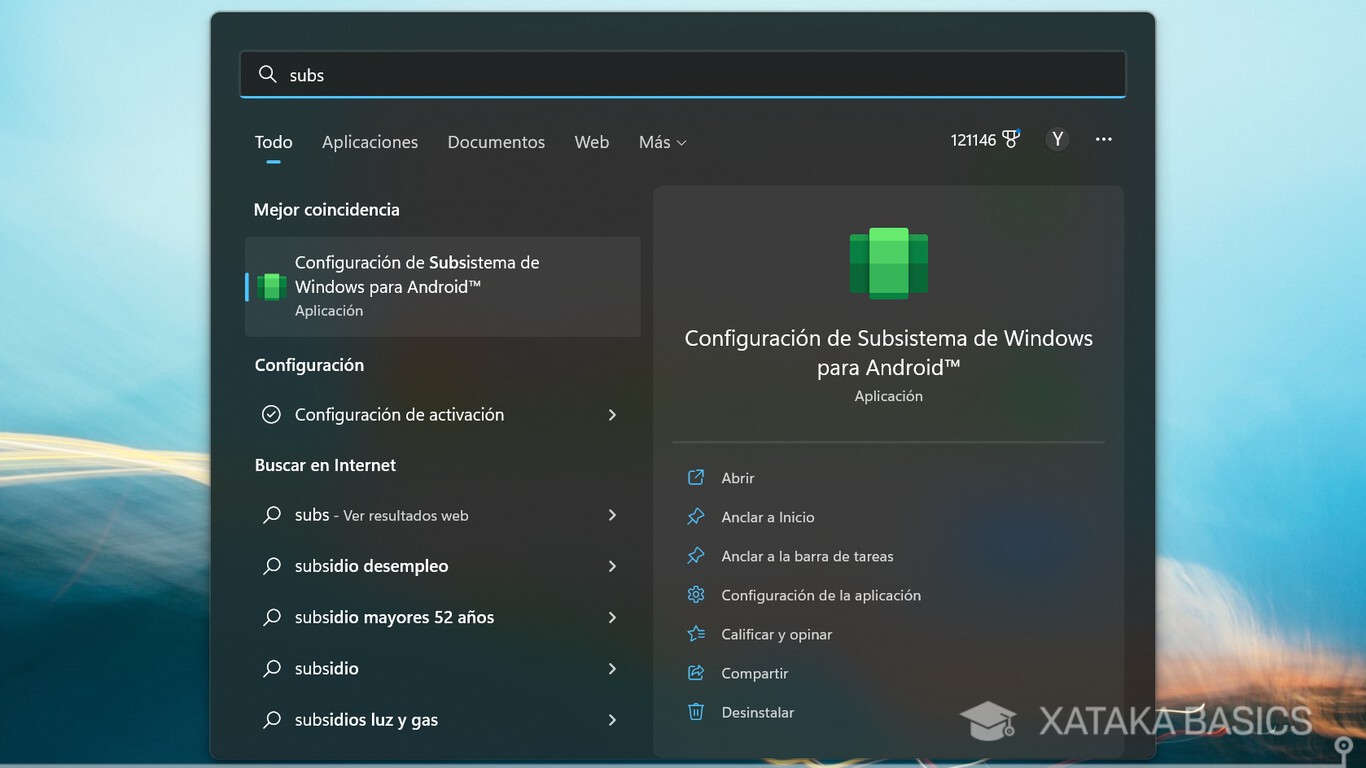Expand the subsidio desempleo suggestion arrow
The width and height of the screenshot is (1366, 768).
point(612,566)
